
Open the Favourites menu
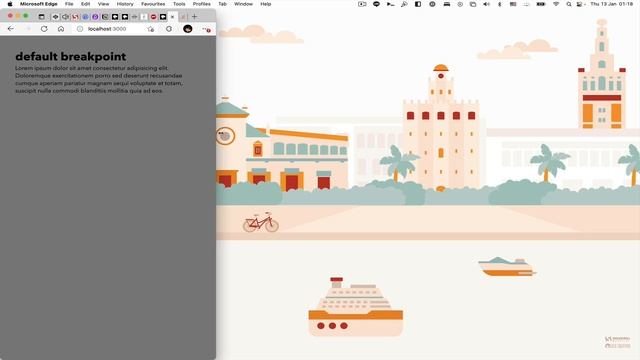(153, 4)
